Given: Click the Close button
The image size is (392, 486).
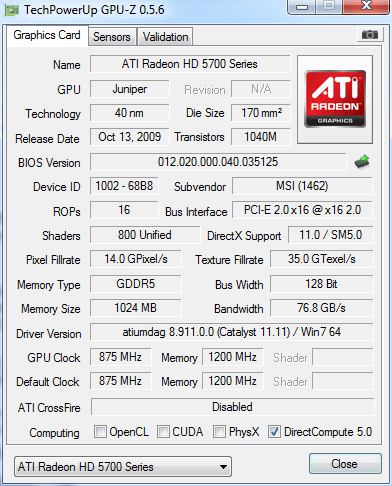Looking at the screenshot, I should 345,464.
